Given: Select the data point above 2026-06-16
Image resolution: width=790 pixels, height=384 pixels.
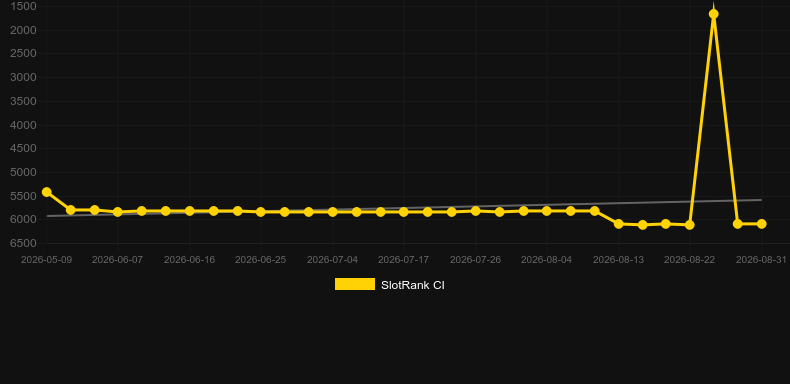Looking at the screenshot, I should [x=189, y=211].
